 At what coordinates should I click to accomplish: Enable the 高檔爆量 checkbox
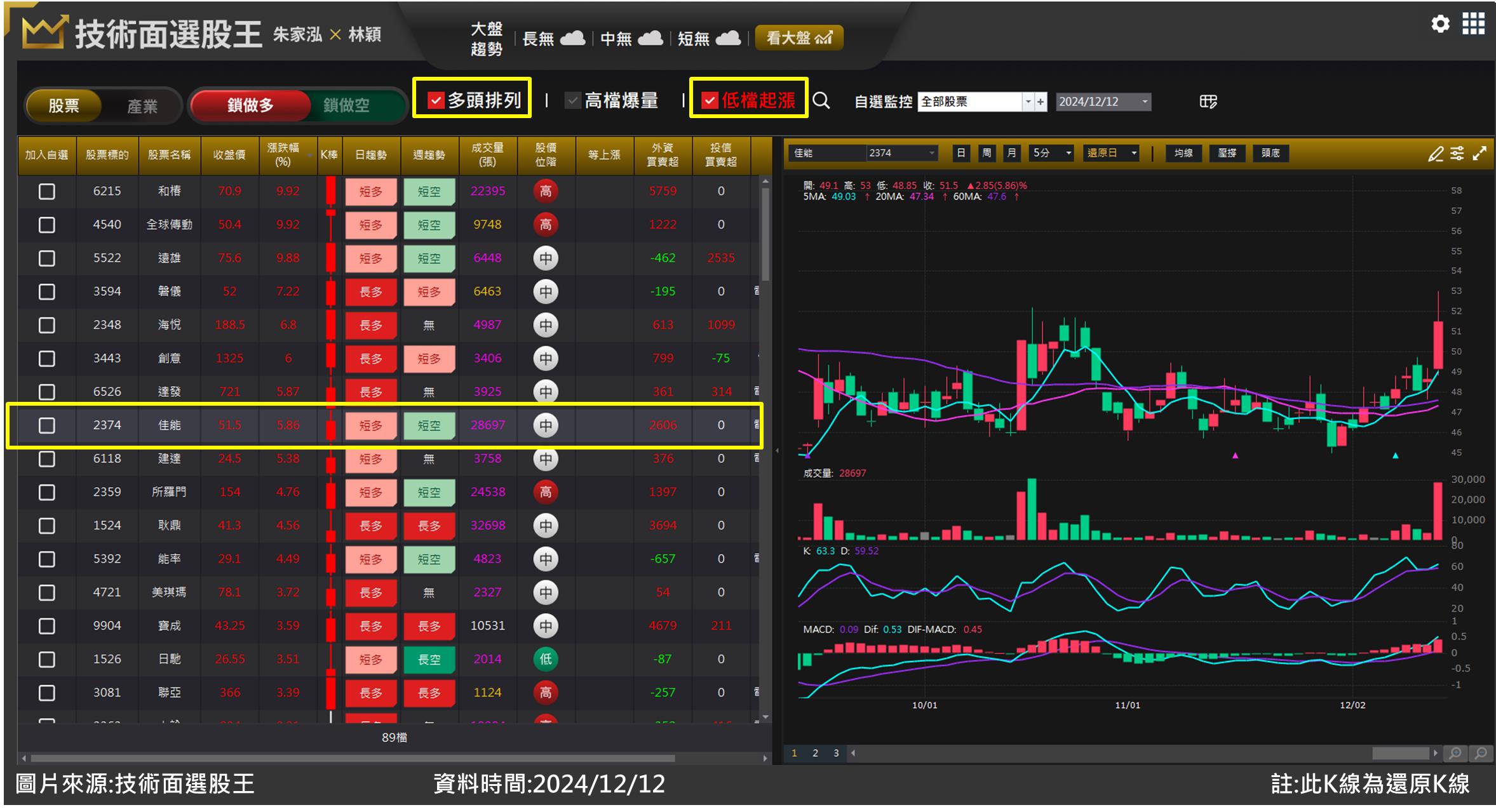(573, 100)
